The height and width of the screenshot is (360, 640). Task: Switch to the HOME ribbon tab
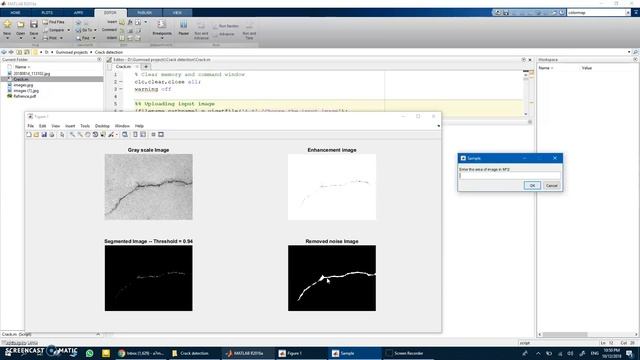pos(16,13)
